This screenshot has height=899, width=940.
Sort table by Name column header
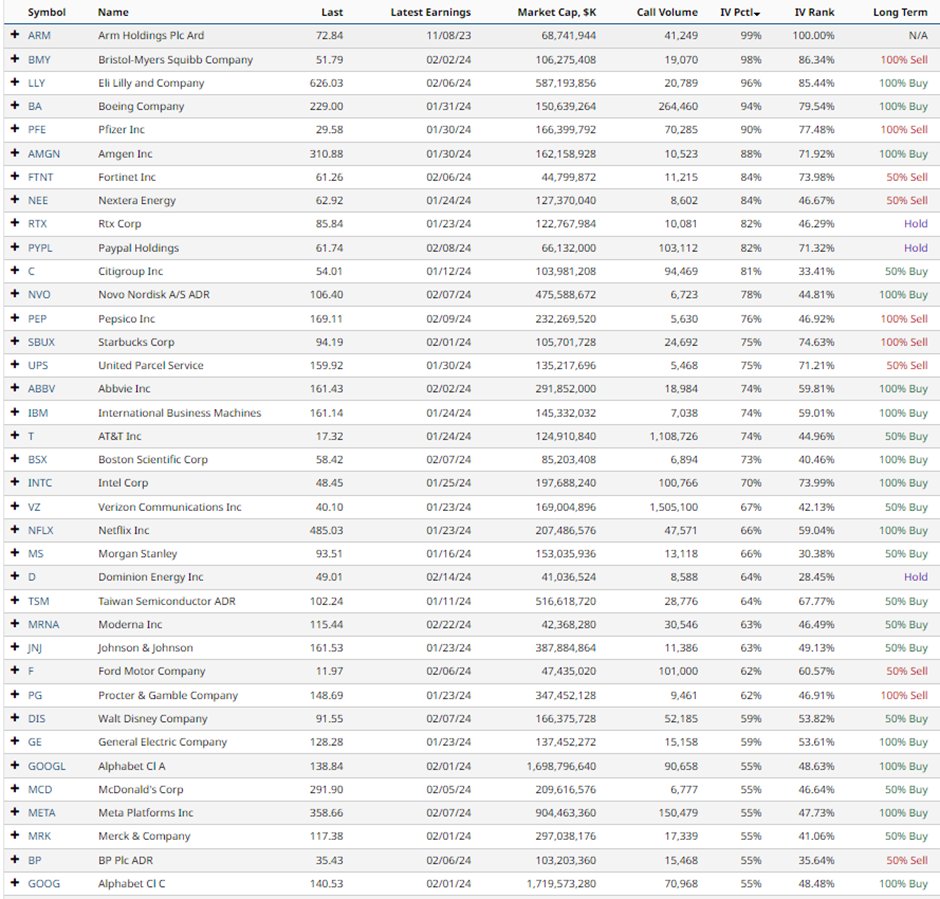click(x=113, y=12)
